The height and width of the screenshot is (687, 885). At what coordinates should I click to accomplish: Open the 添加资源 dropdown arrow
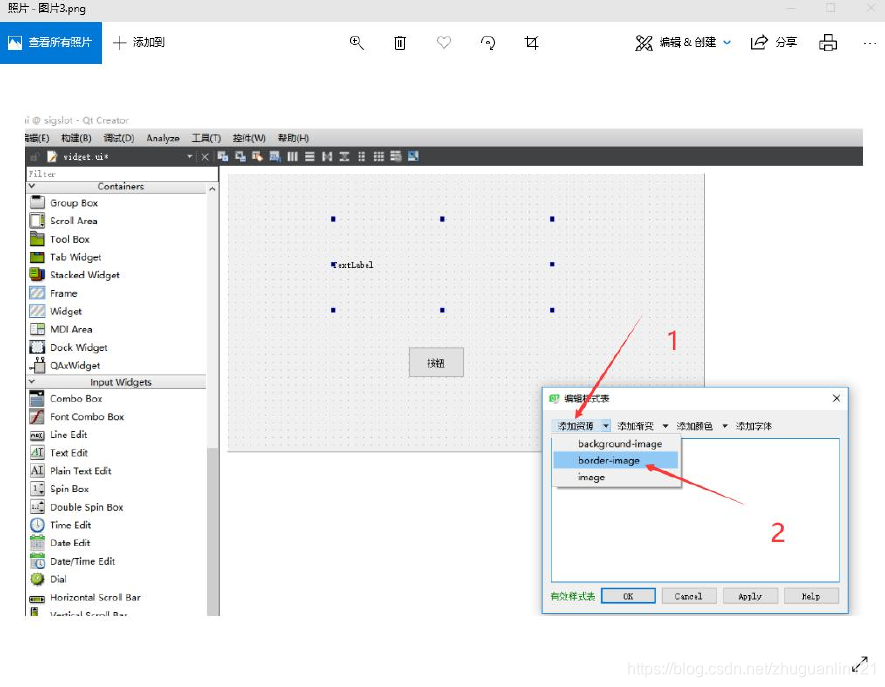point(606,426)
